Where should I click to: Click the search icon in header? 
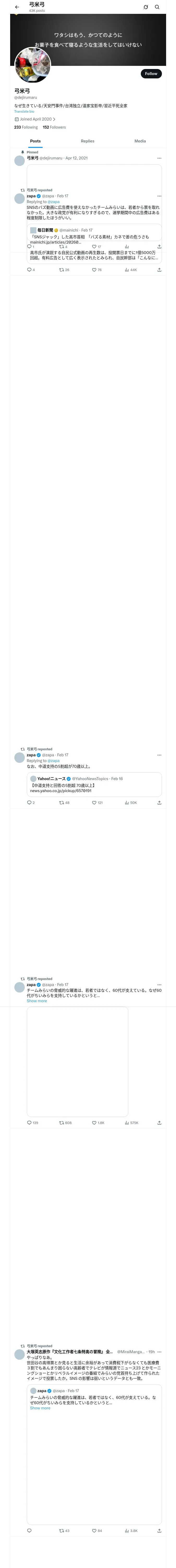click(157, 7)
